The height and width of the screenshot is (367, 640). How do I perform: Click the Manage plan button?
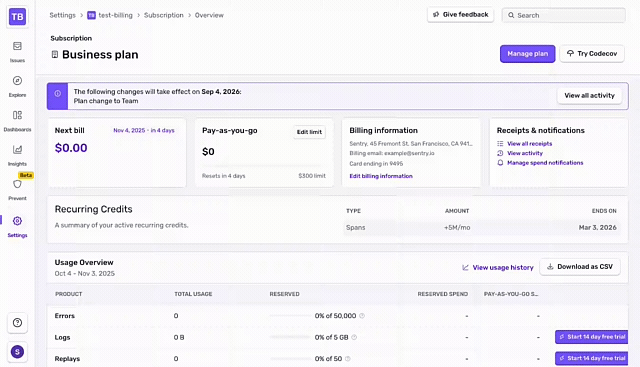527,53
